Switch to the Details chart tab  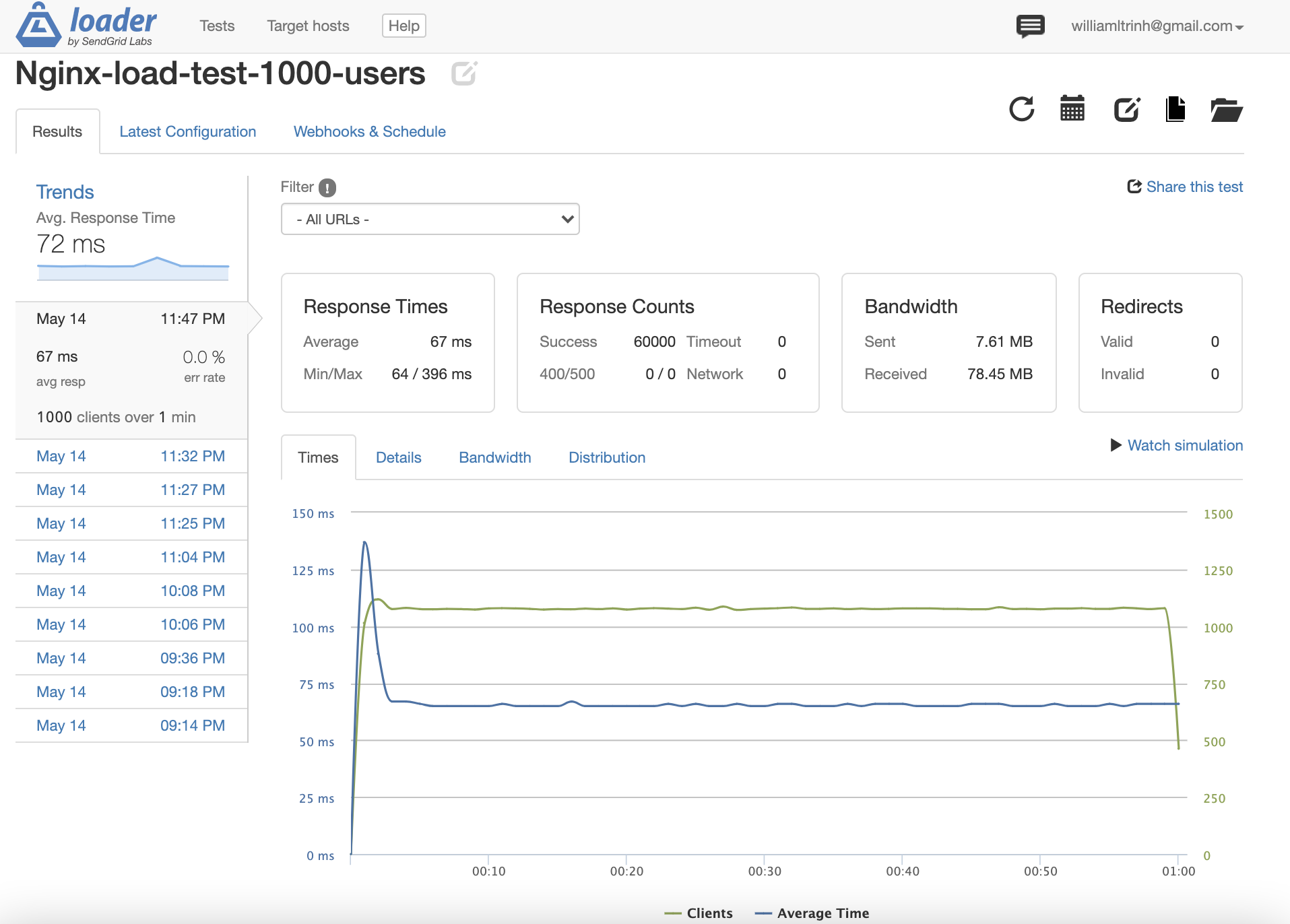pos(399,457)
